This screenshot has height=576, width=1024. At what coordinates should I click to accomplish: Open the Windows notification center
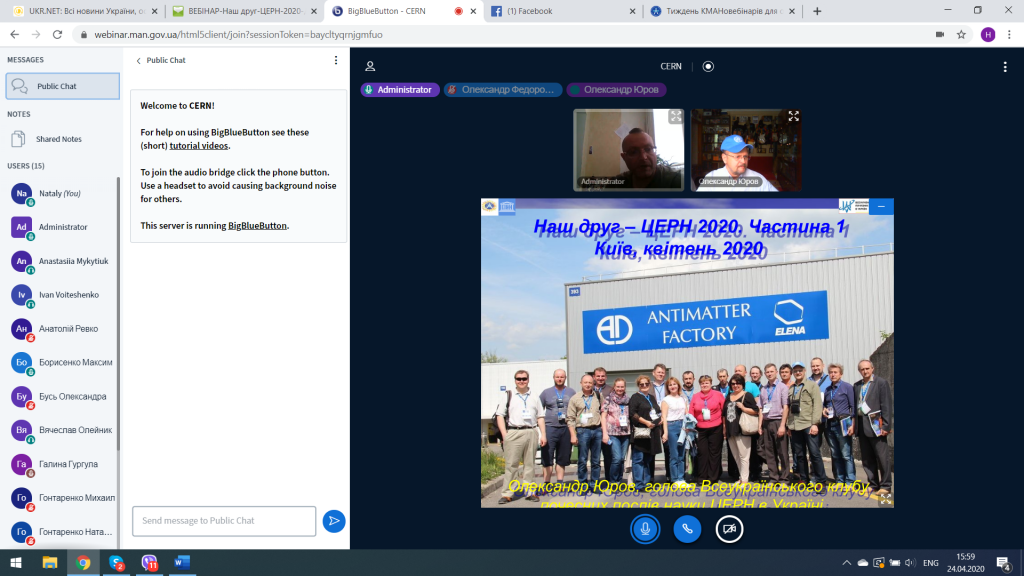pyautogui.click(x=1004, y=562)
